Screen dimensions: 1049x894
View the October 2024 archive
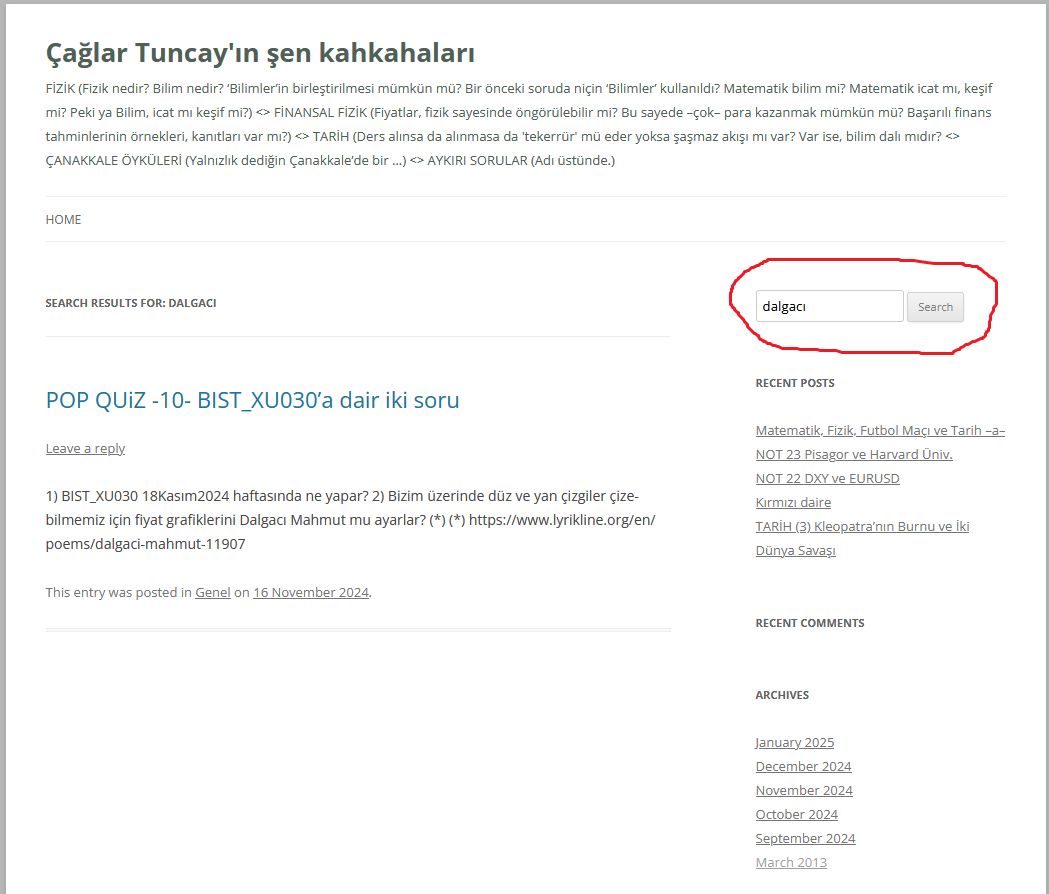click(796, 814)
